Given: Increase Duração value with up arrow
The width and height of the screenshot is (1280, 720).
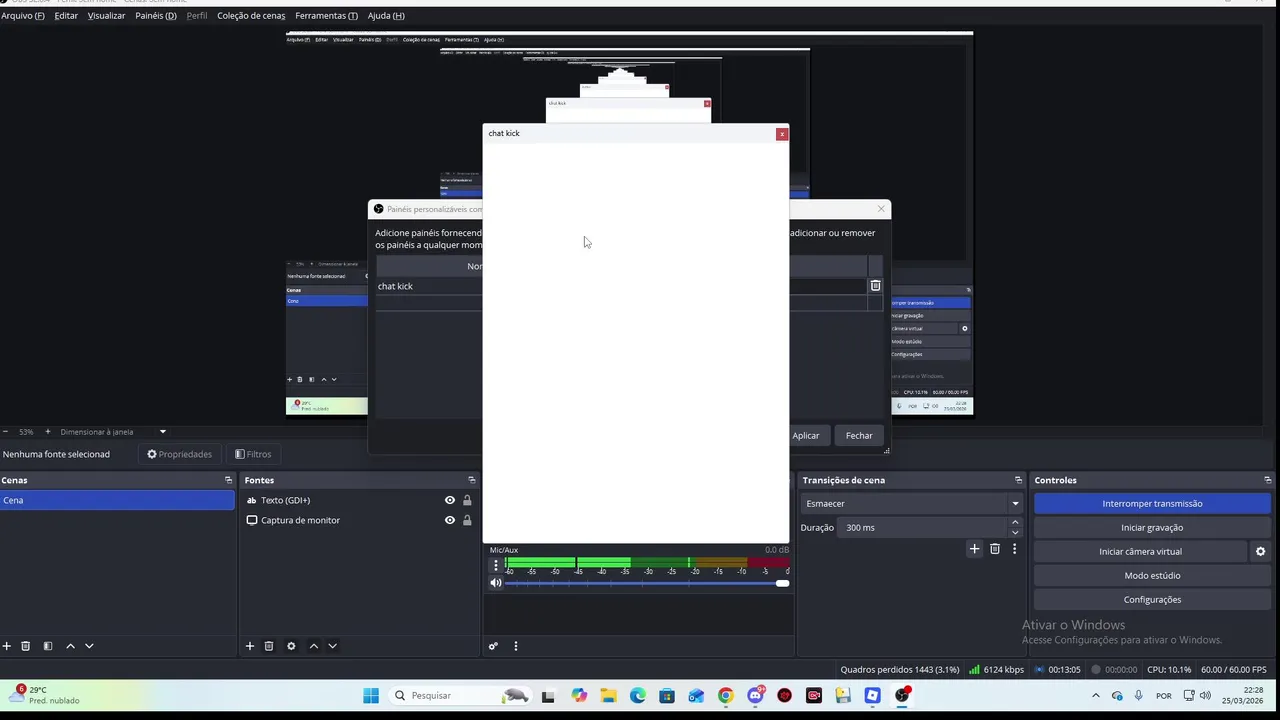Looking at the screenshot, I should pos(1015,522).
